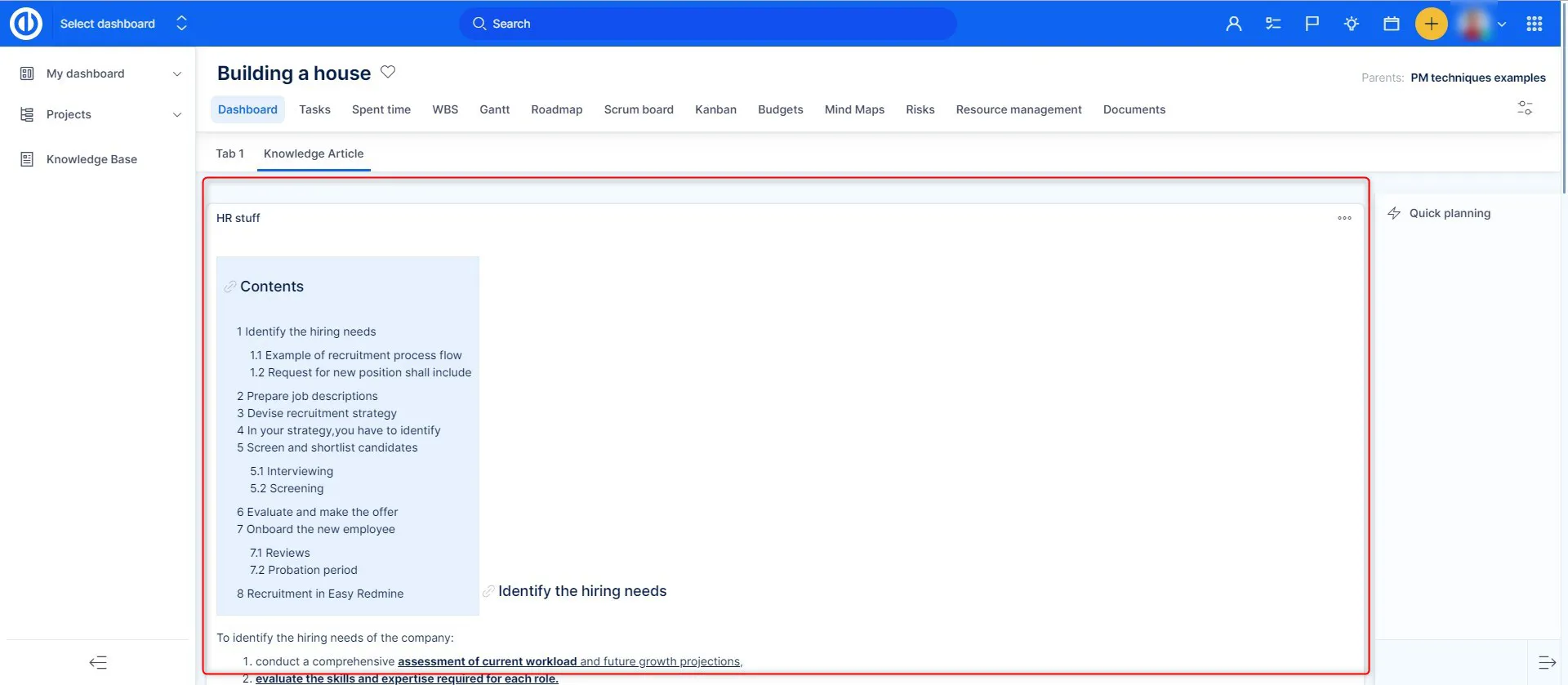Switch to the Gantt tab
The image size is (1568, 685).
tap(494, 109)
